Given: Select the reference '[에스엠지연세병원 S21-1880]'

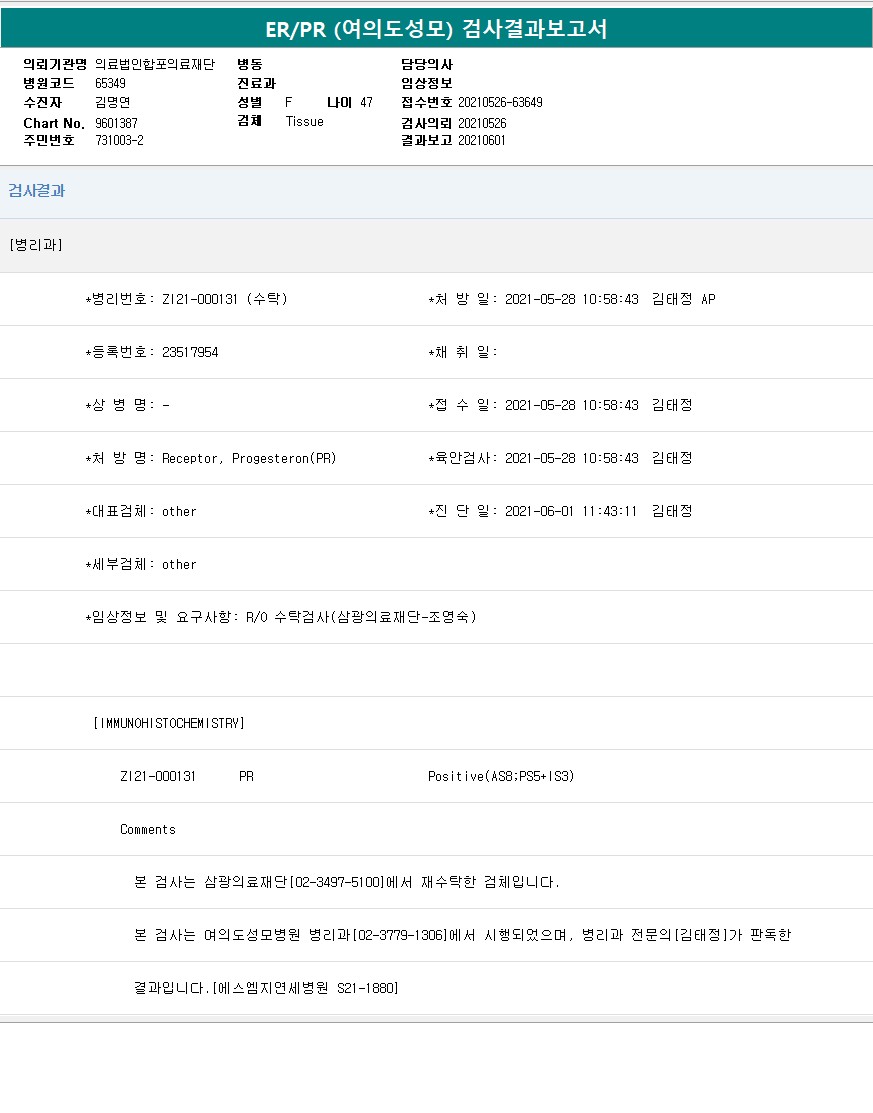Looking at the screenshot, I should coord(305,988).
